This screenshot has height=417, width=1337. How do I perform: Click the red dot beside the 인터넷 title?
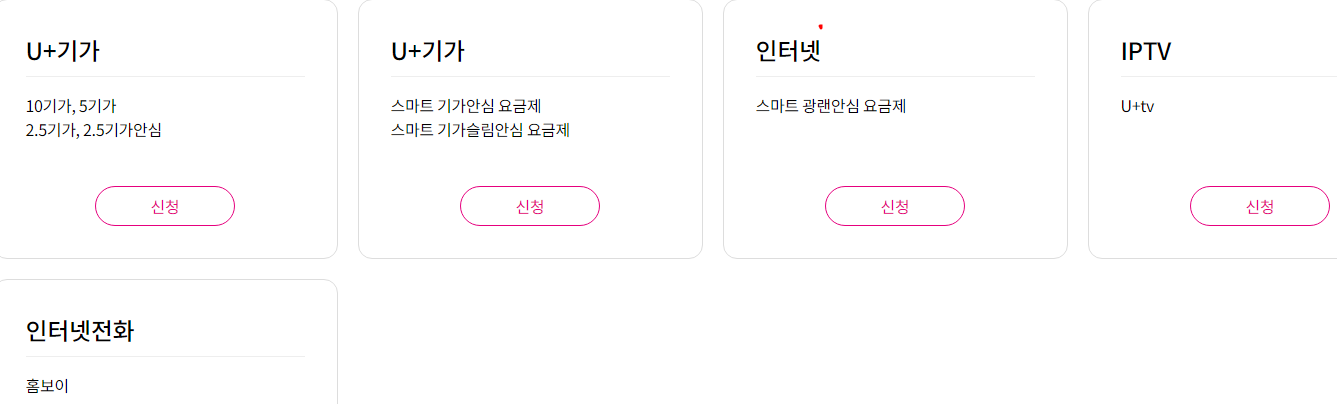pos(820,27)
